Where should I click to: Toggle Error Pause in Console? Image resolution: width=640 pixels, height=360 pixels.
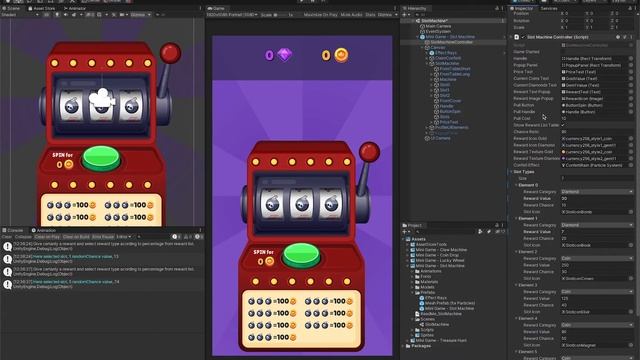[x=103, y=237]
